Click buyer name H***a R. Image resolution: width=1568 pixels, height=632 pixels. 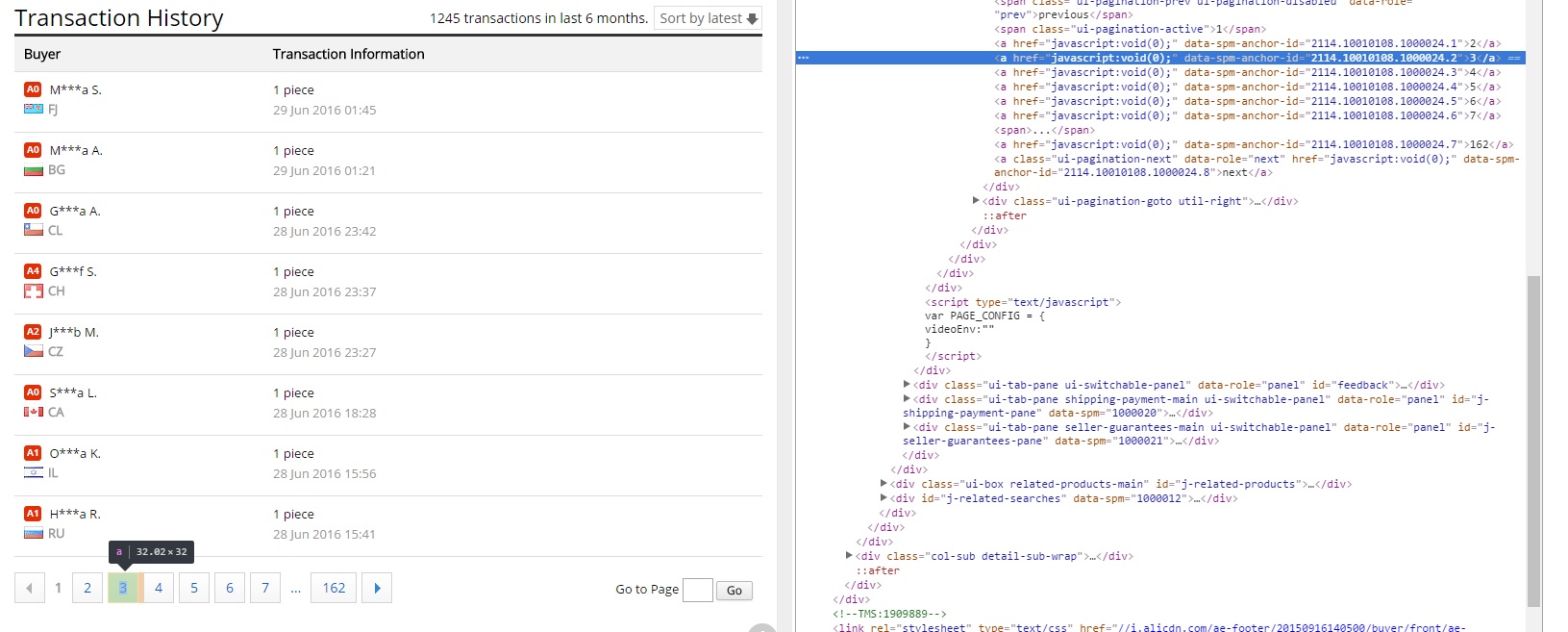[x=76, y=514]
